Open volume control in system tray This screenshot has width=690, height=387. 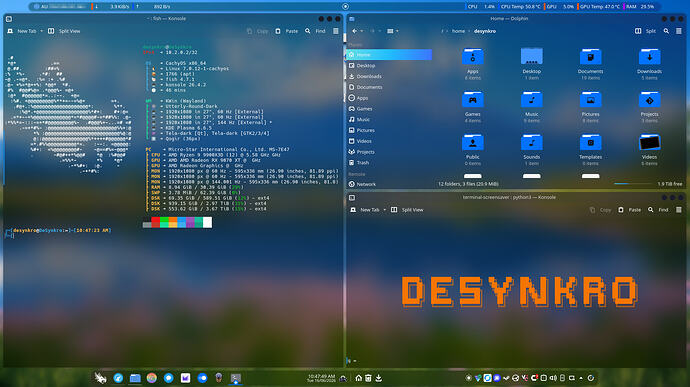click(x=553, y=378)
